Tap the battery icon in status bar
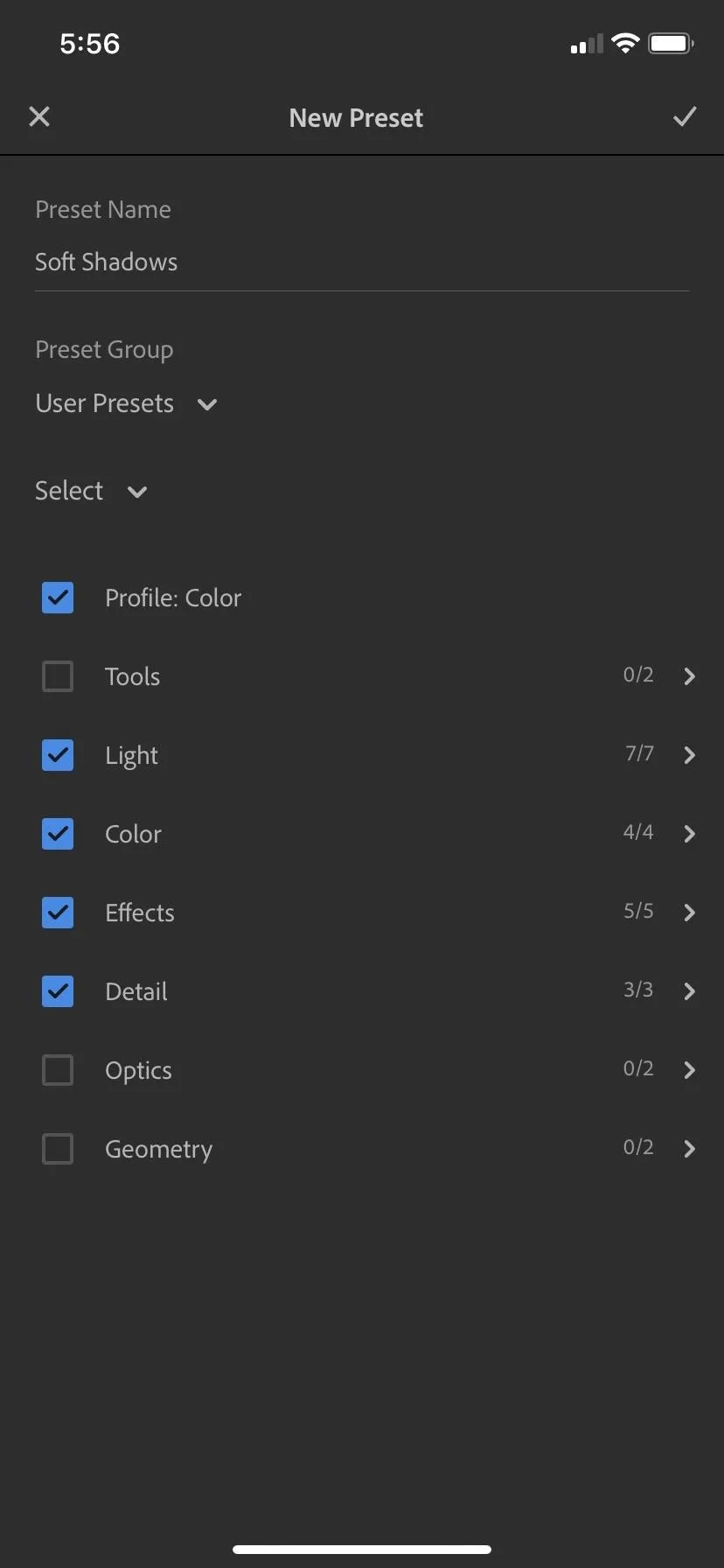Viewport: 724px width, 1568px height. (x=672, y=44)
